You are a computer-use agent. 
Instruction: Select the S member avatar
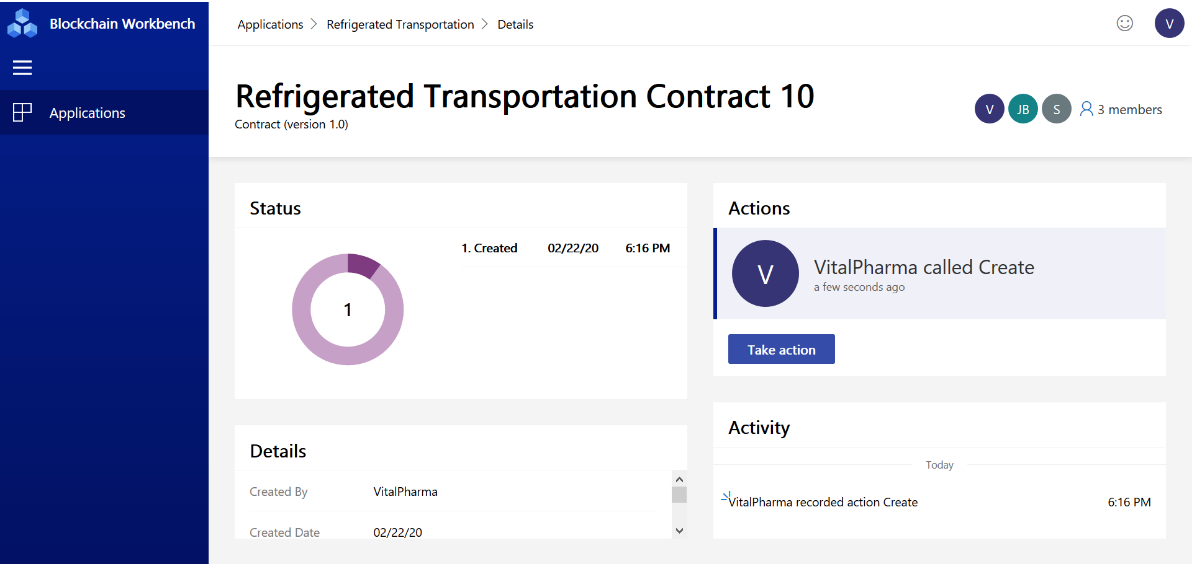(x=1056, y=109)
